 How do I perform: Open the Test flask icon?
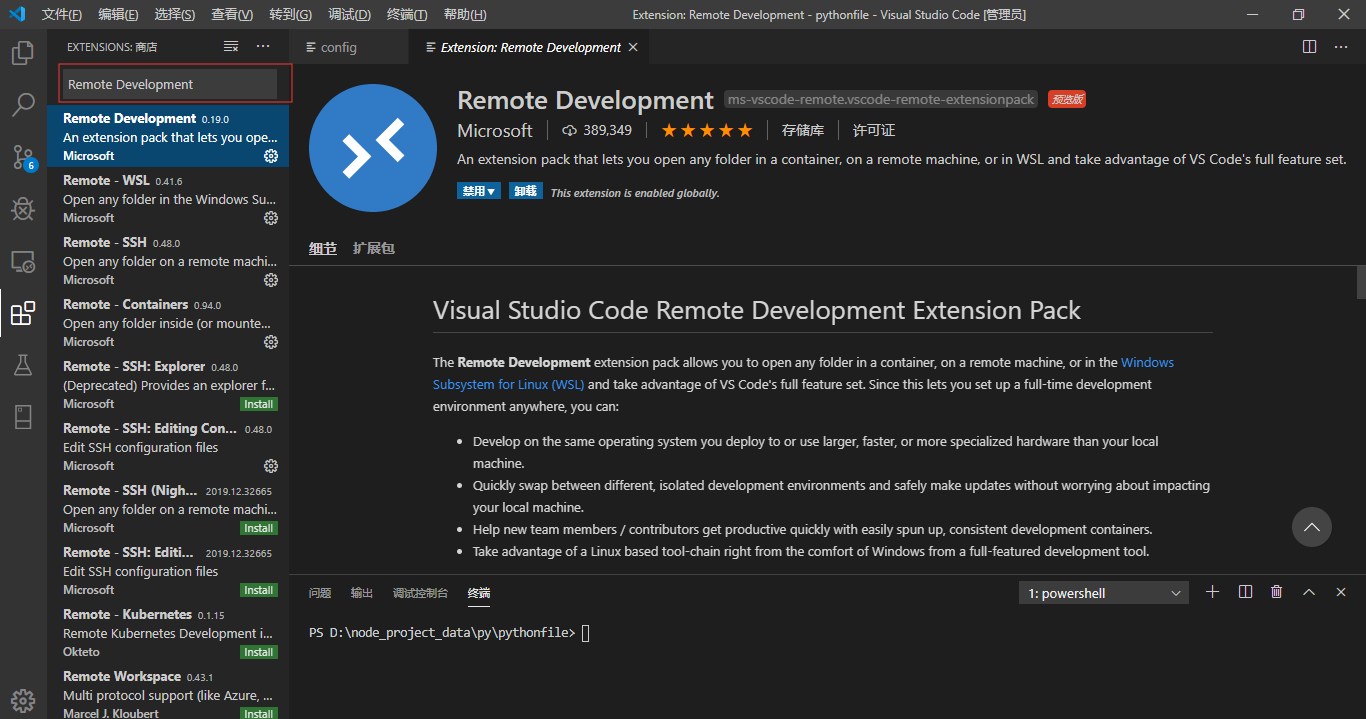coord(23,365)
